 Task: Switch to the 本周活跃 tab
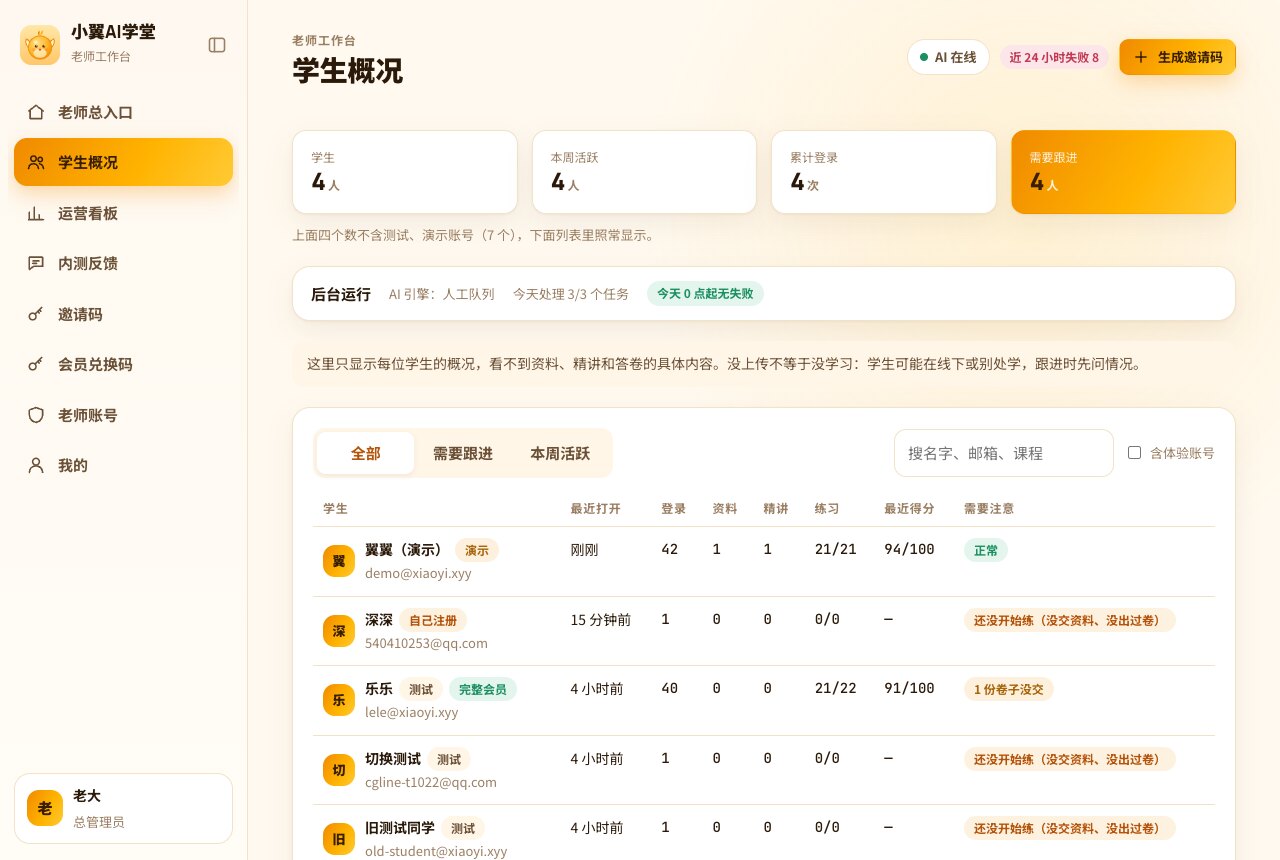(559, 453)
